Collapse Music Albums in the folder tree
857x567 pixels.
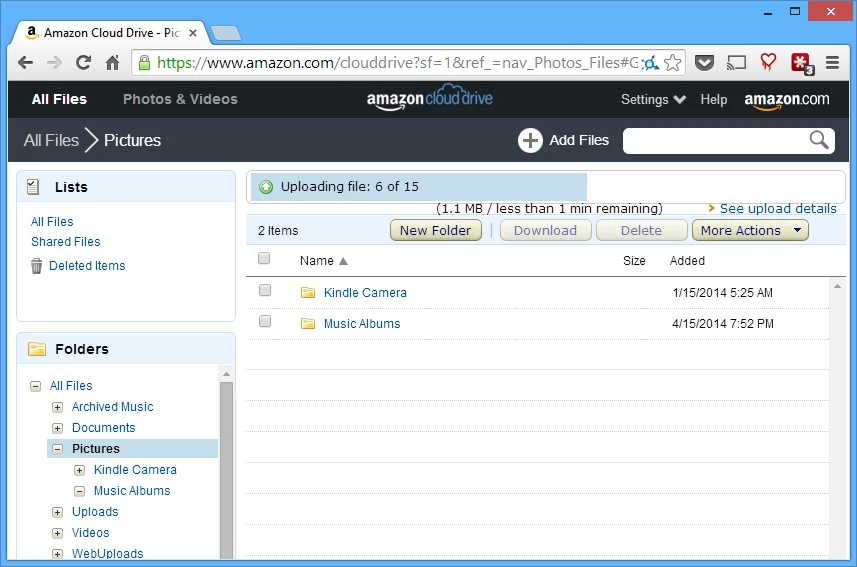click(79, 491)
